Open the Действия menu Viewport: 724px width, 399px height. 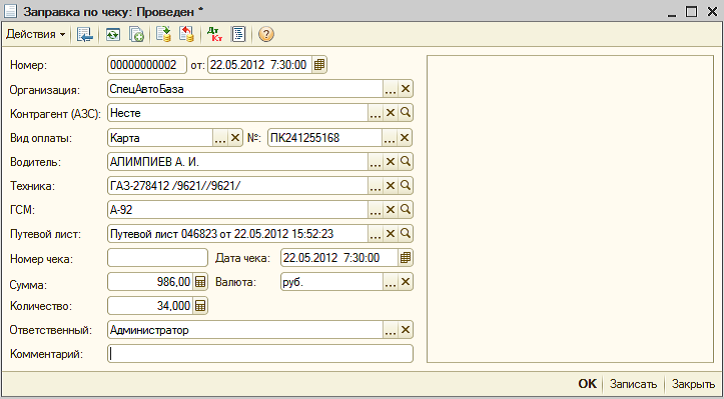(36, 34)
